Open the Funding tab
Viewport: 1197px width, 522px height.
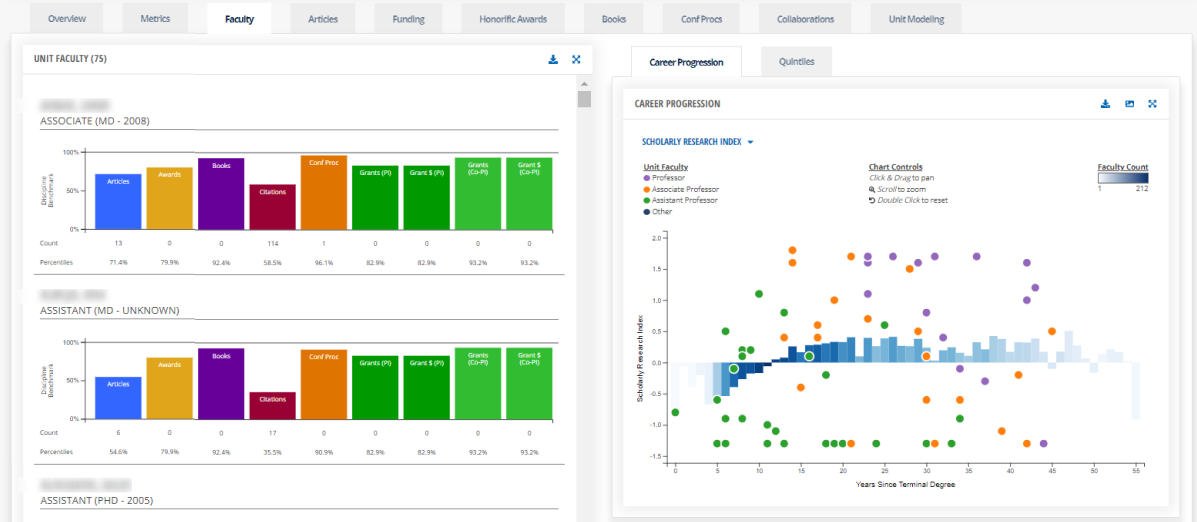[x=408, y=18]
